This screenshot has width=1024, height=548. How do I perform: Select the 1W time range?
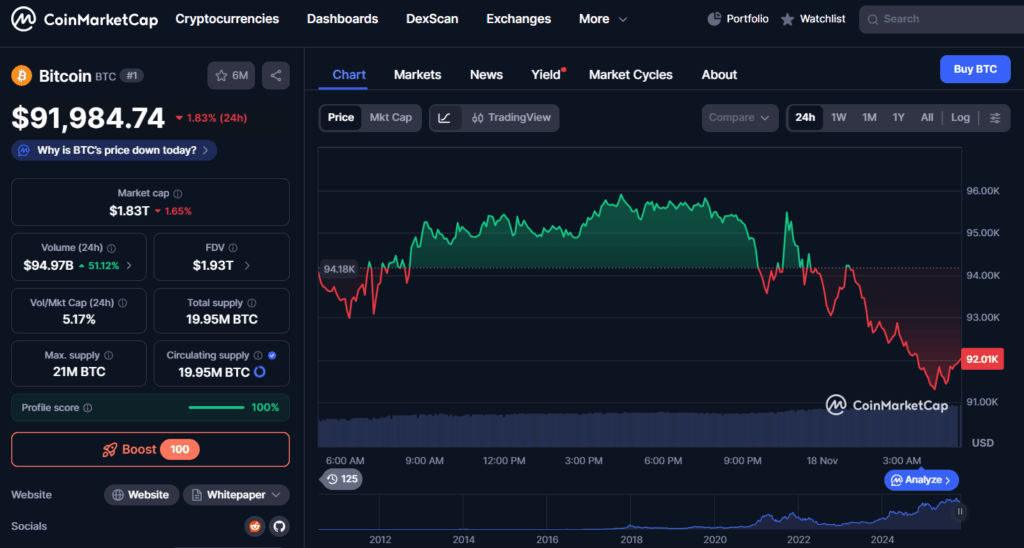[x=838, y=118]
